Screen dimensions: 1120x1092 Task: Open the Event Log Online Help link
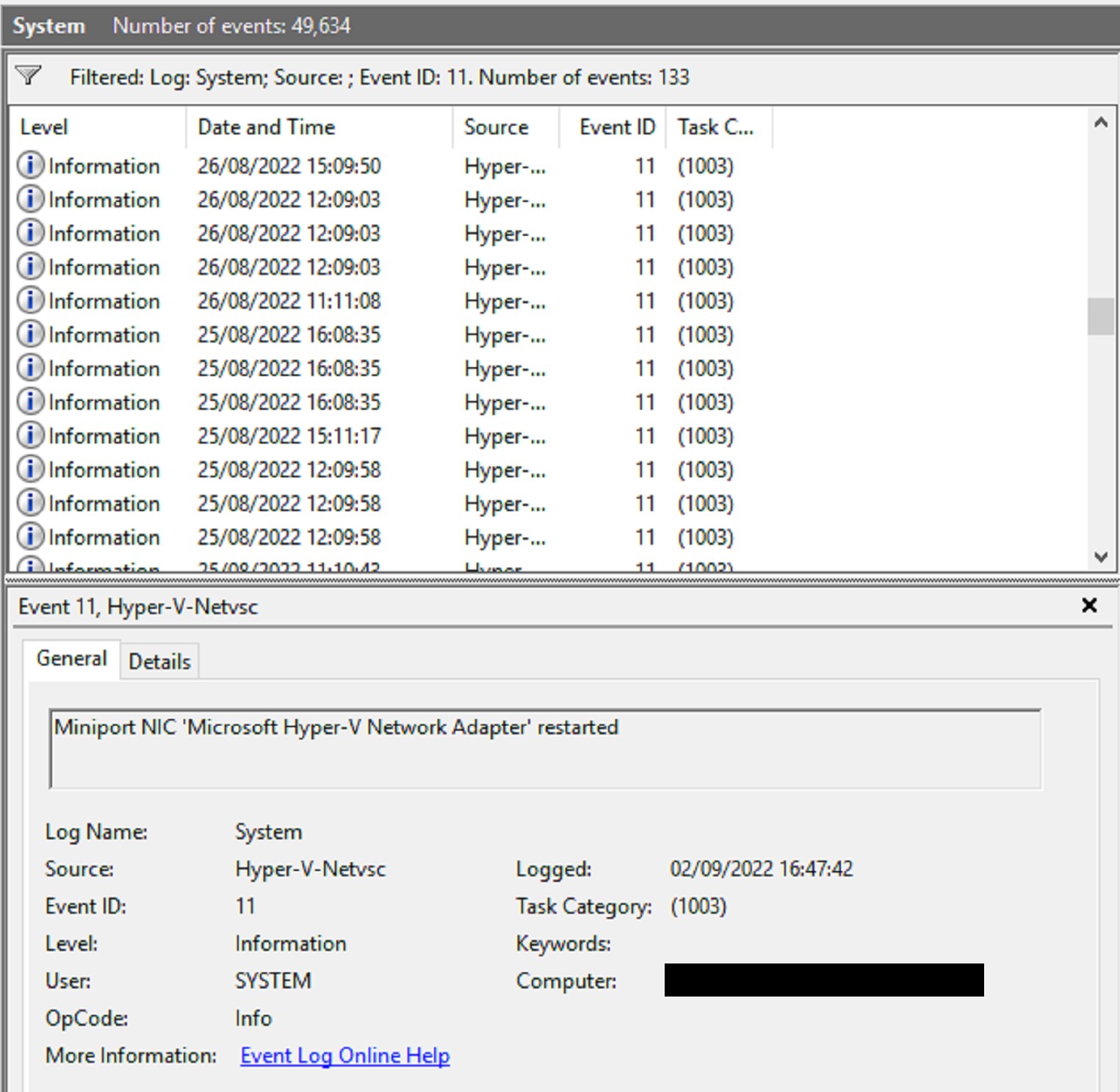click(x=344, y=1055)
